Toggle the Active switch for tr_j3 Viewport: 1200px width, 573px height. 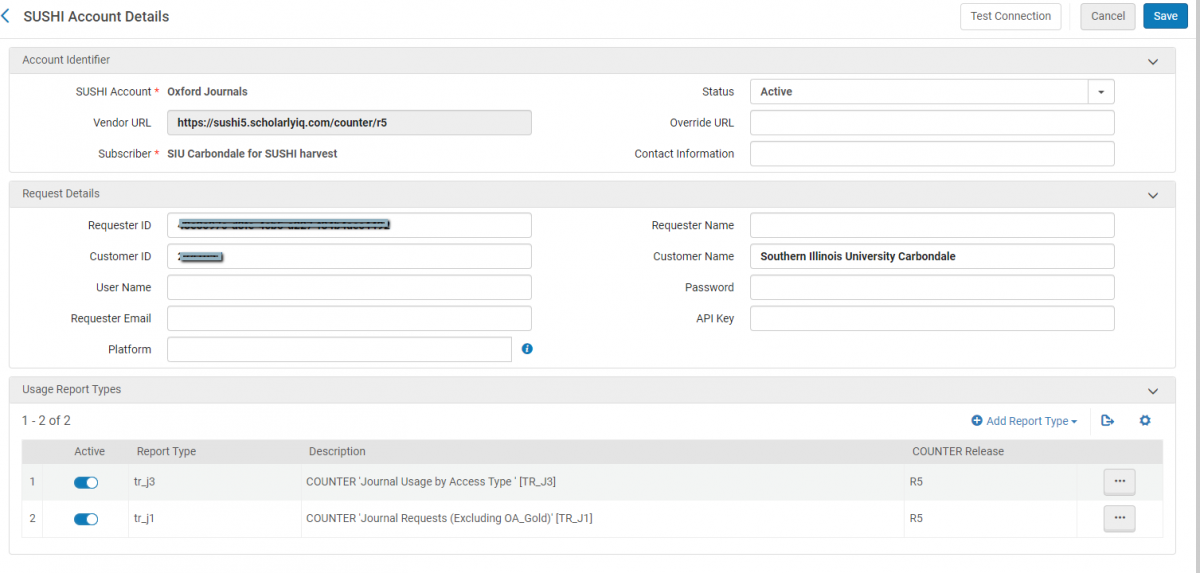click(x=86, y=482)
